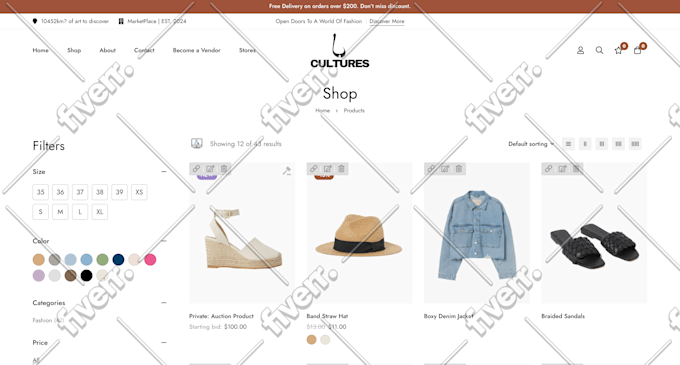680x365 pixels.
Task: Click Home in the breadcrumb
Action: point(323,111)
